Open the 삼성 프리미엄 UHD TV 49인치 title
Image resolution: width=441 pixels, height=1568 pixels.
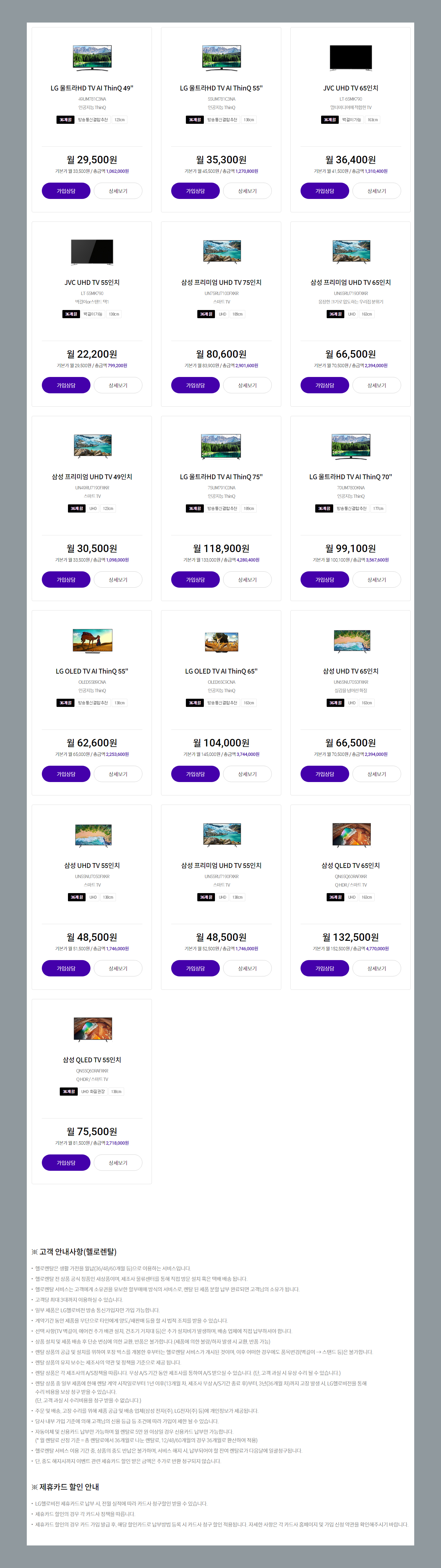click(92, 477)
